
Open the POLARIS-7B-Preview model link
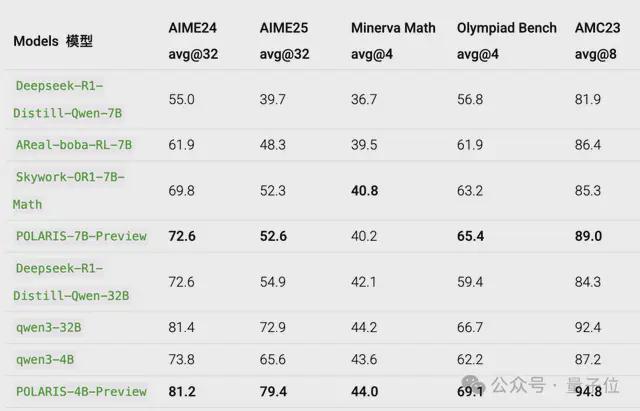click(81, 236)
